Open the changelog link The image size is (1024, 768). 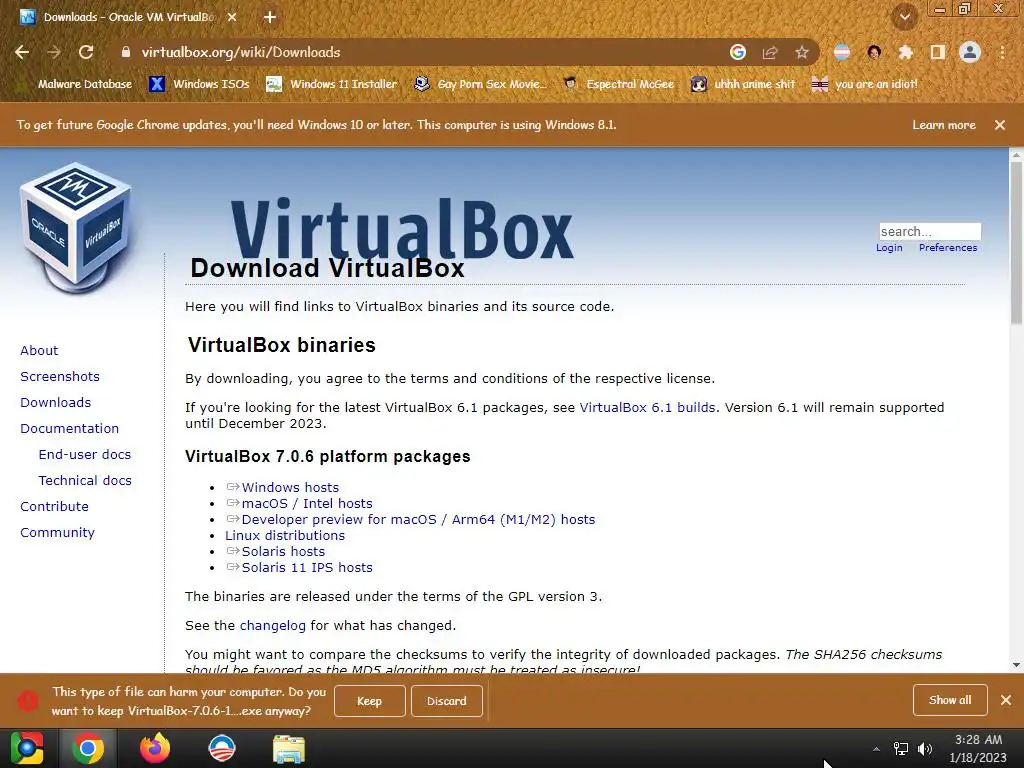tap(272, 626)
